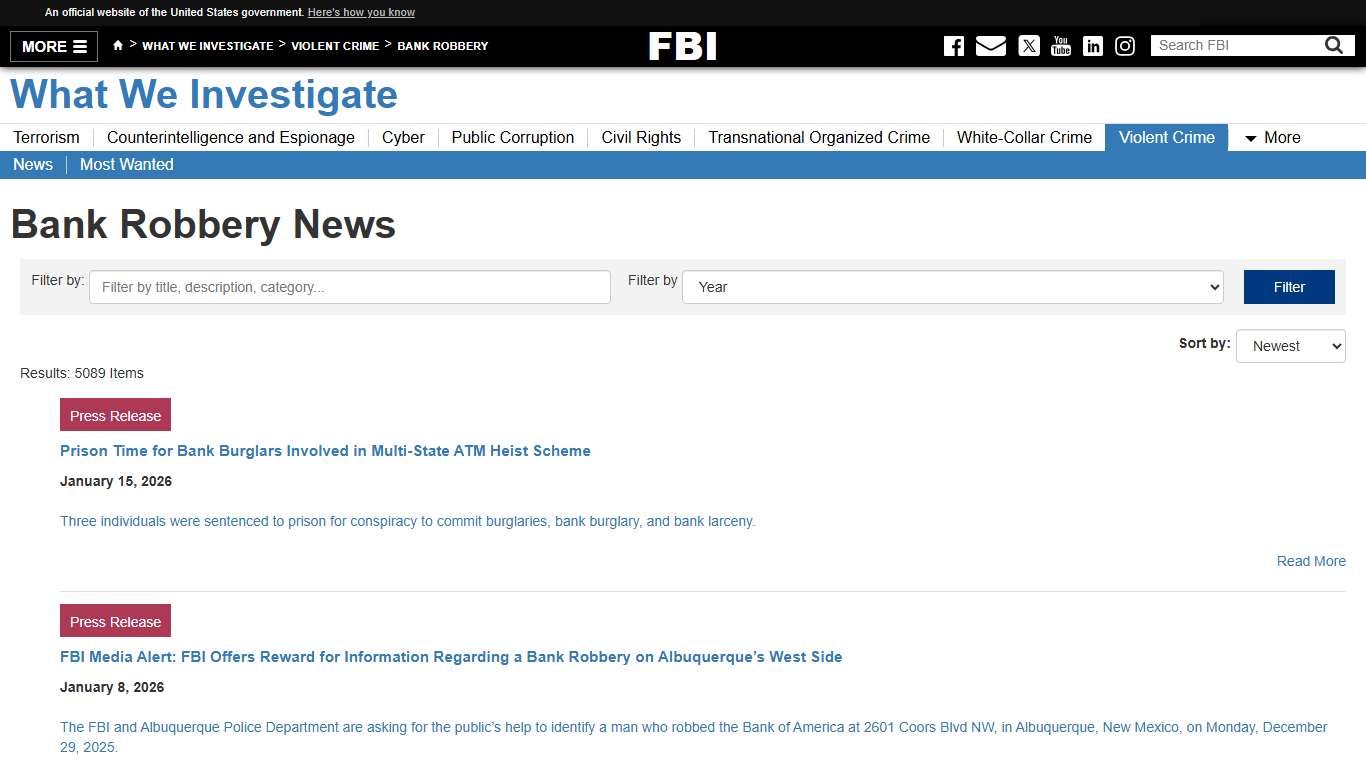Screen dimensions: 1366x768
Task: Open the Sort by Newest dropdown
Action: (1290, 346)
